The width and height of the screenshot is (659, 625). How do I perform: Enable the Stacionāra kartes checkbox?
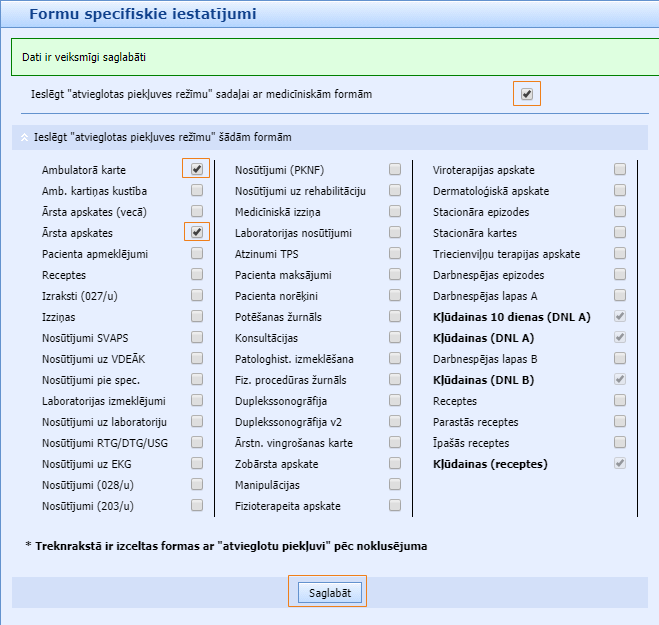point(620,232)
